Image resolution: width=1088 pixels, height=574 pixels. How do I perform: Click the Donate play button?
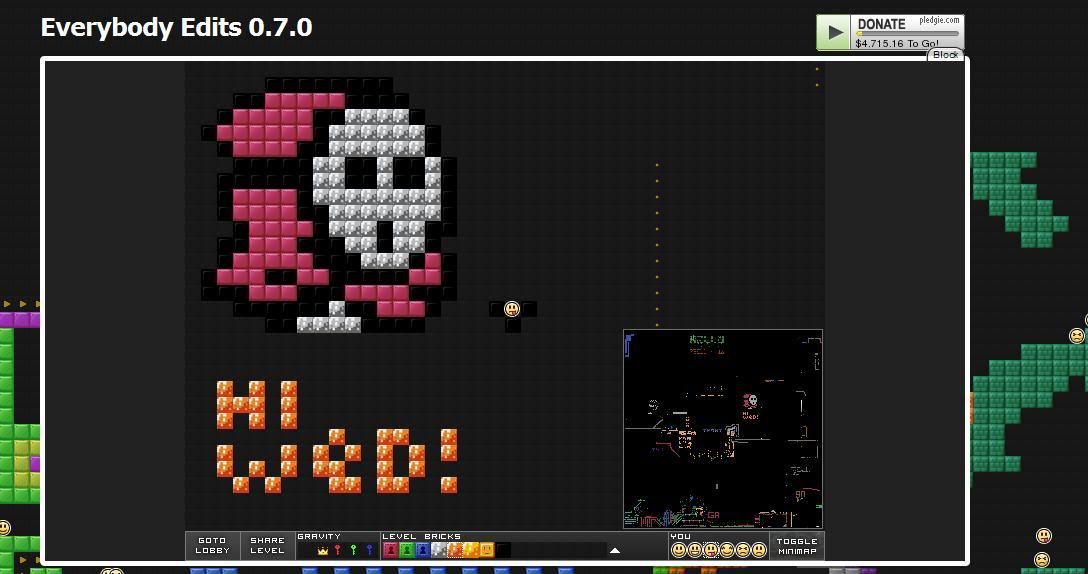834,33
